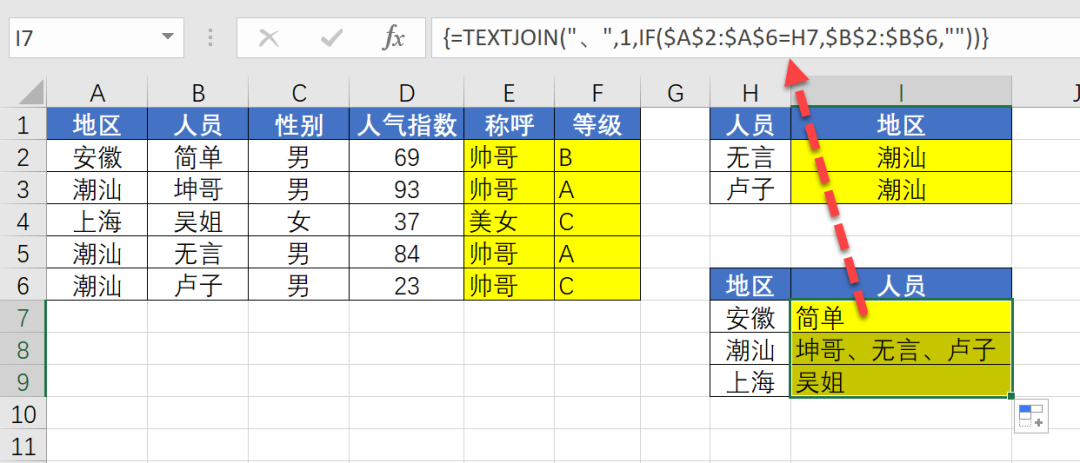Select column D header
The height and width of the screenshot is (463, 1080).
click(x=406, y=93)
